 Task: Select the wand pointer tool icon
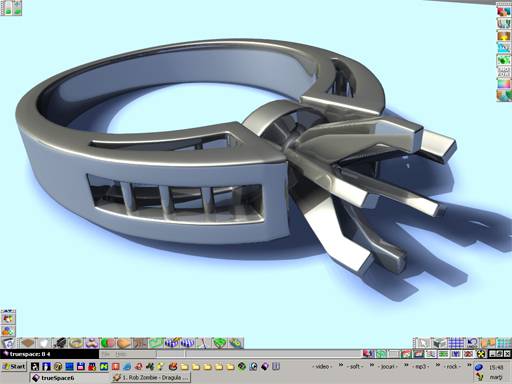tap(203, 343)
